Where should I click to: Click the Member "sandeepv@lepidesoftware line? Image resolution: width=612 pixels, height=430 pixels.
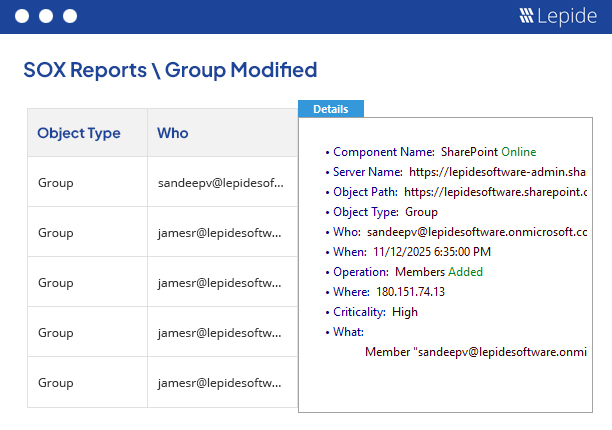[x=476, y=352]
